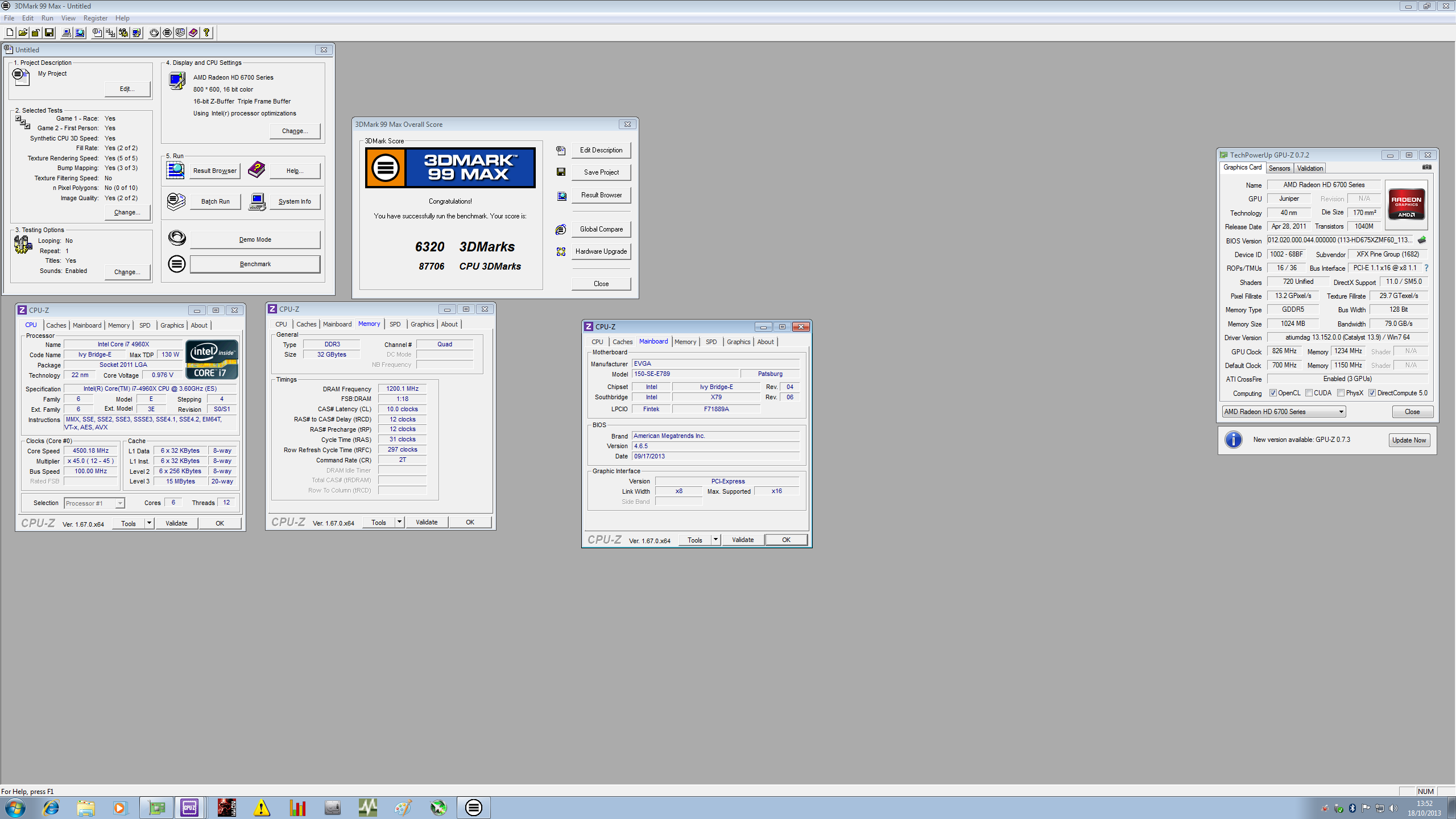Click the GPU-Z taskbar icon
Screen dimensions: 1456x819
[x=156, y=807]
